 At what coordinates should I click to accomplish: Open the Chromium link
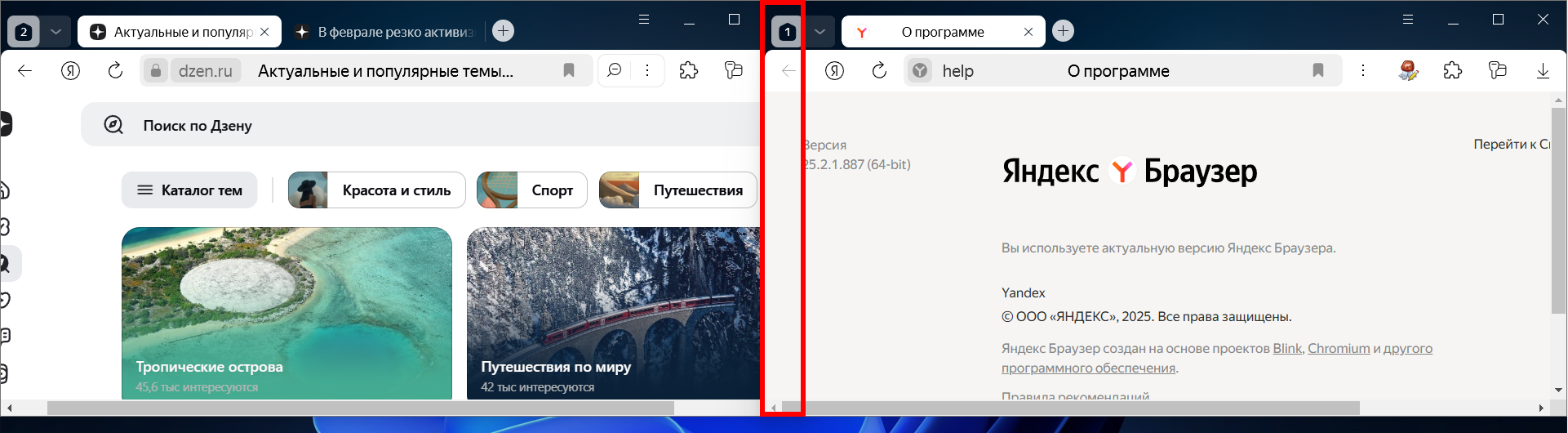[1339, 348]
